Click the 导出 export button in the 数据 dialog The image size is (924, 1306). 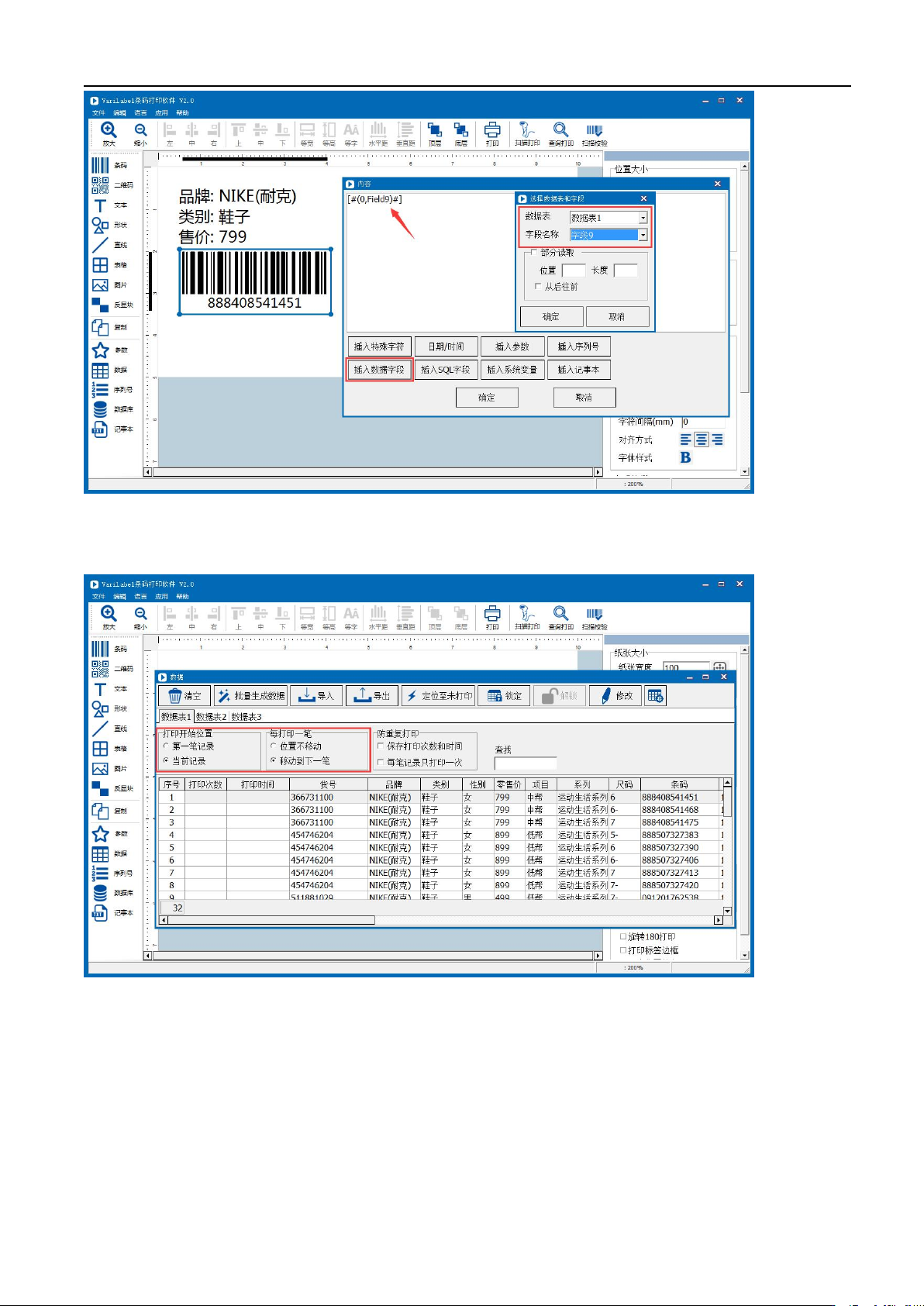coord(372,696)
